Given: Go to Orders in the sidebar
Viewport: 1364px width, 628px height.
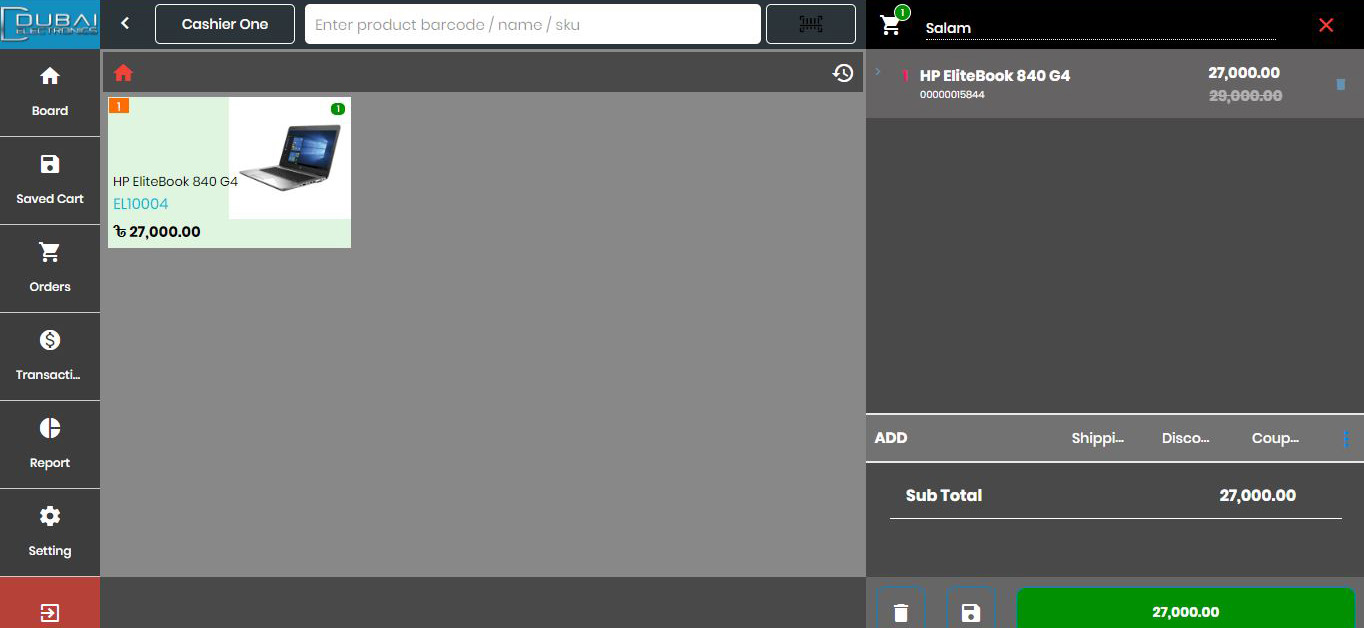Looking at the screenshot, I should tap(50, 268).
